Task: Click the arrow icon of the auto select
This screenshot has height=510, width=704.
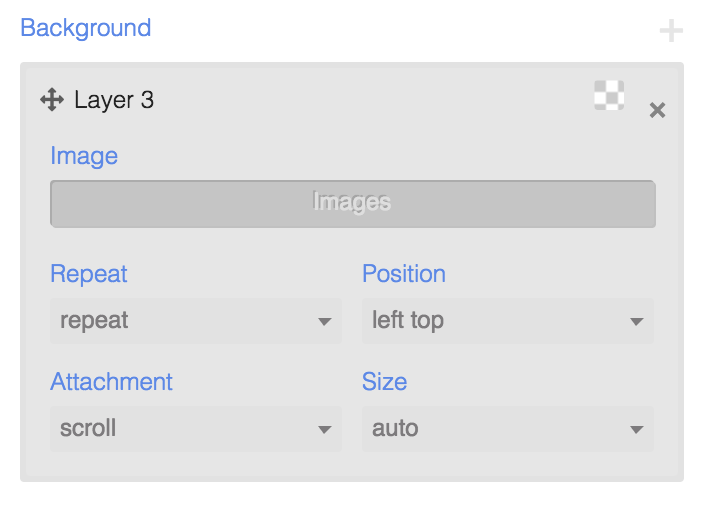Action: tap(637, 430)
